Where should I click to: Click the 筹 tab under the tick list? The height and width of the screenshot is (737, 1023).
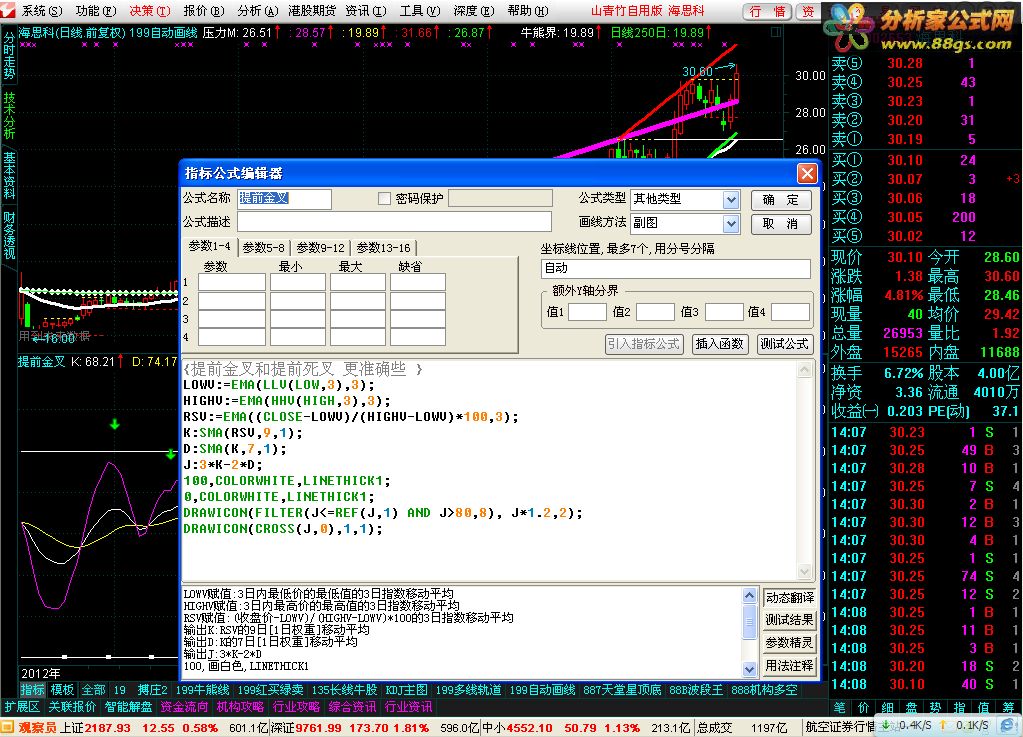(1009, 708)
